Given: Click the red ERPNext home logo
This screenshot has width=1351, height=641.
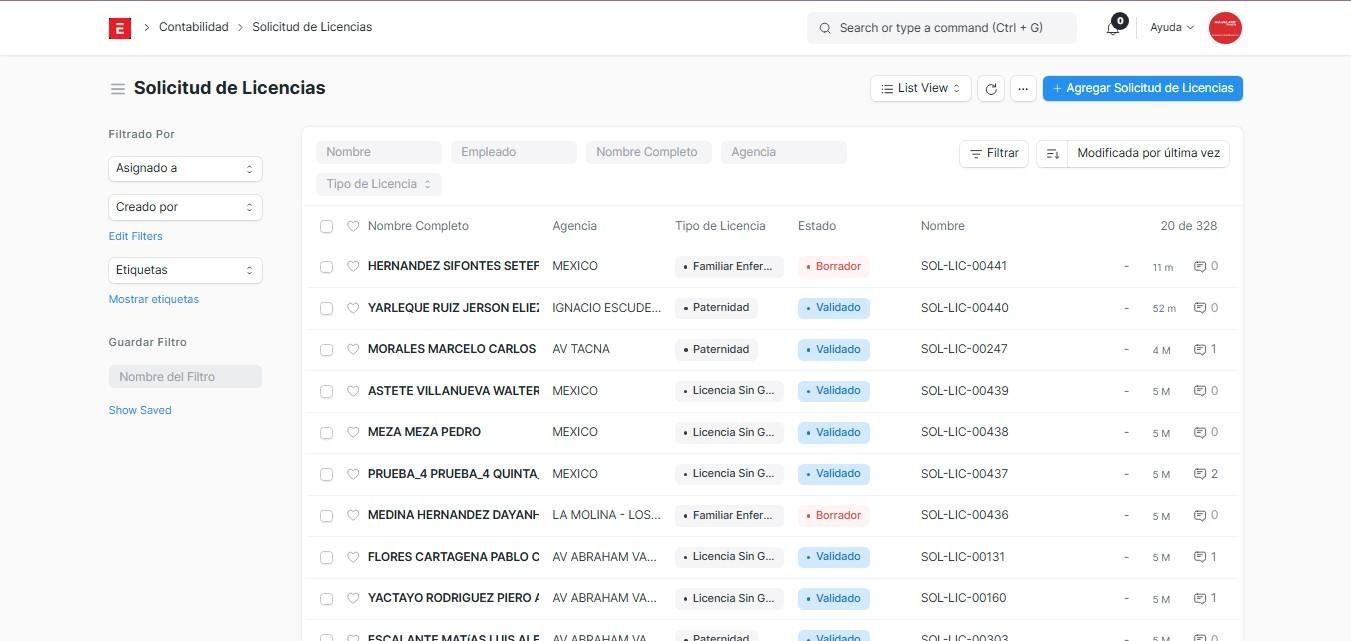Looking at the screenshot, I should (x=120, y=28).
